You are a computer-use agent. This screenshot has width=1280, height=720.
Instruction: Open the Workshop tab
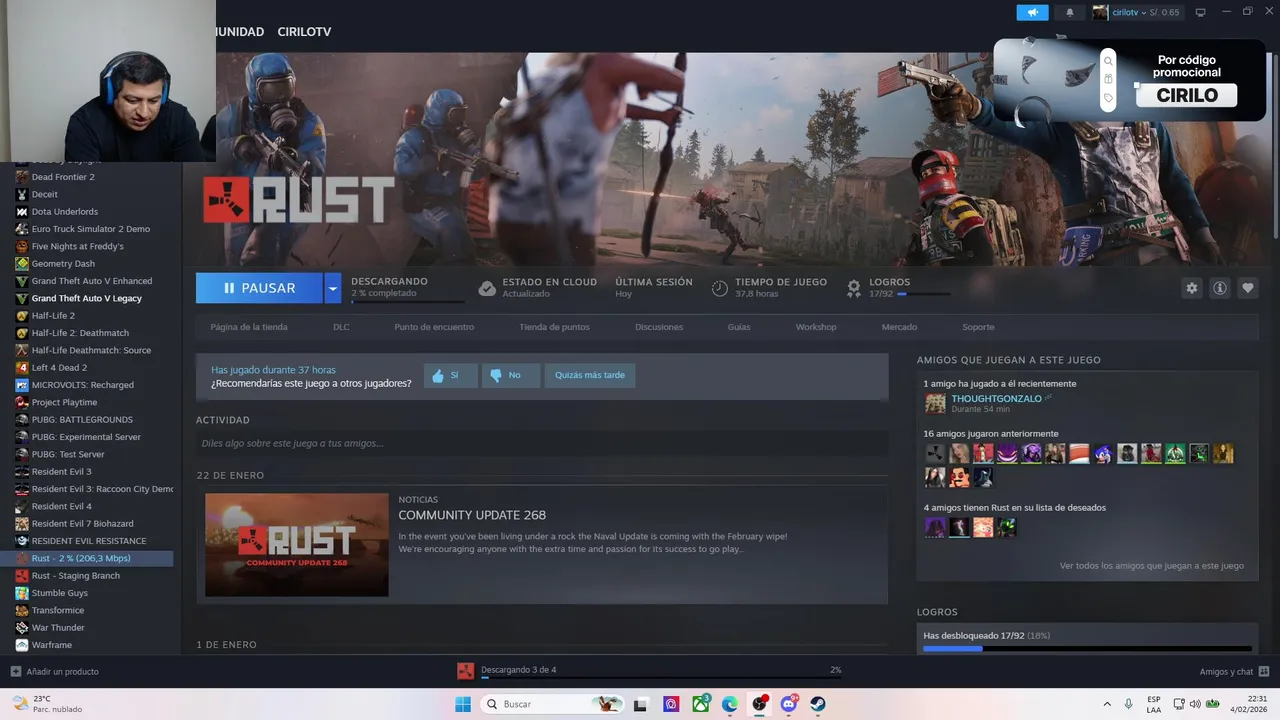(816, 327)
